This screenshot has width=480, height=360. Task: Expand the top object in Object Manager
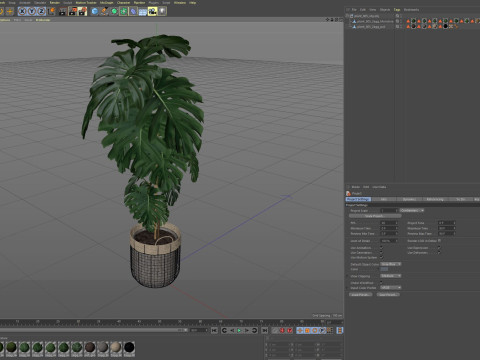[x=347, y=16]
